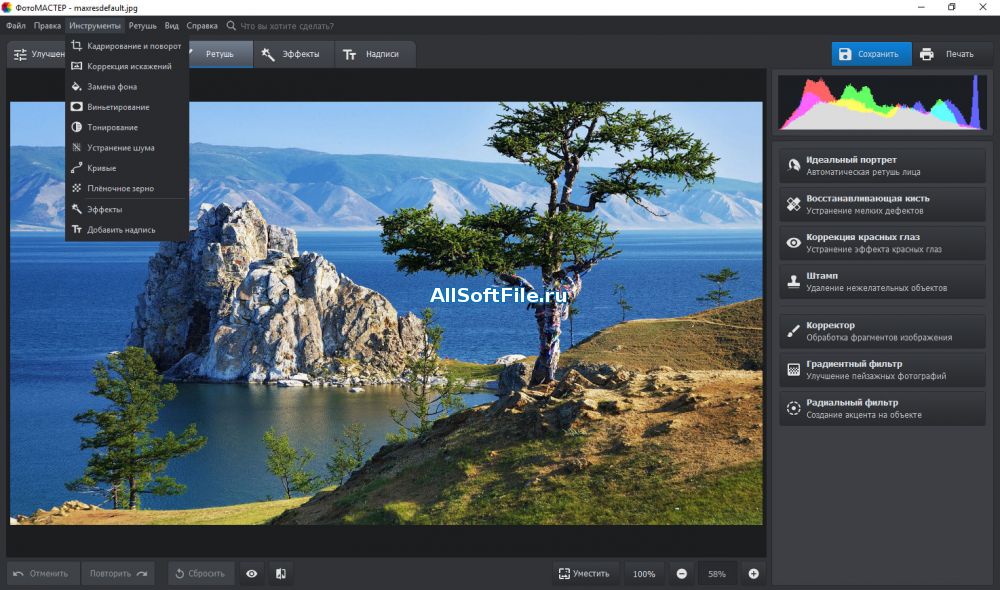Open Корректор tool panel
Viewport: 1000px width, 590px height.
(882, 331)
